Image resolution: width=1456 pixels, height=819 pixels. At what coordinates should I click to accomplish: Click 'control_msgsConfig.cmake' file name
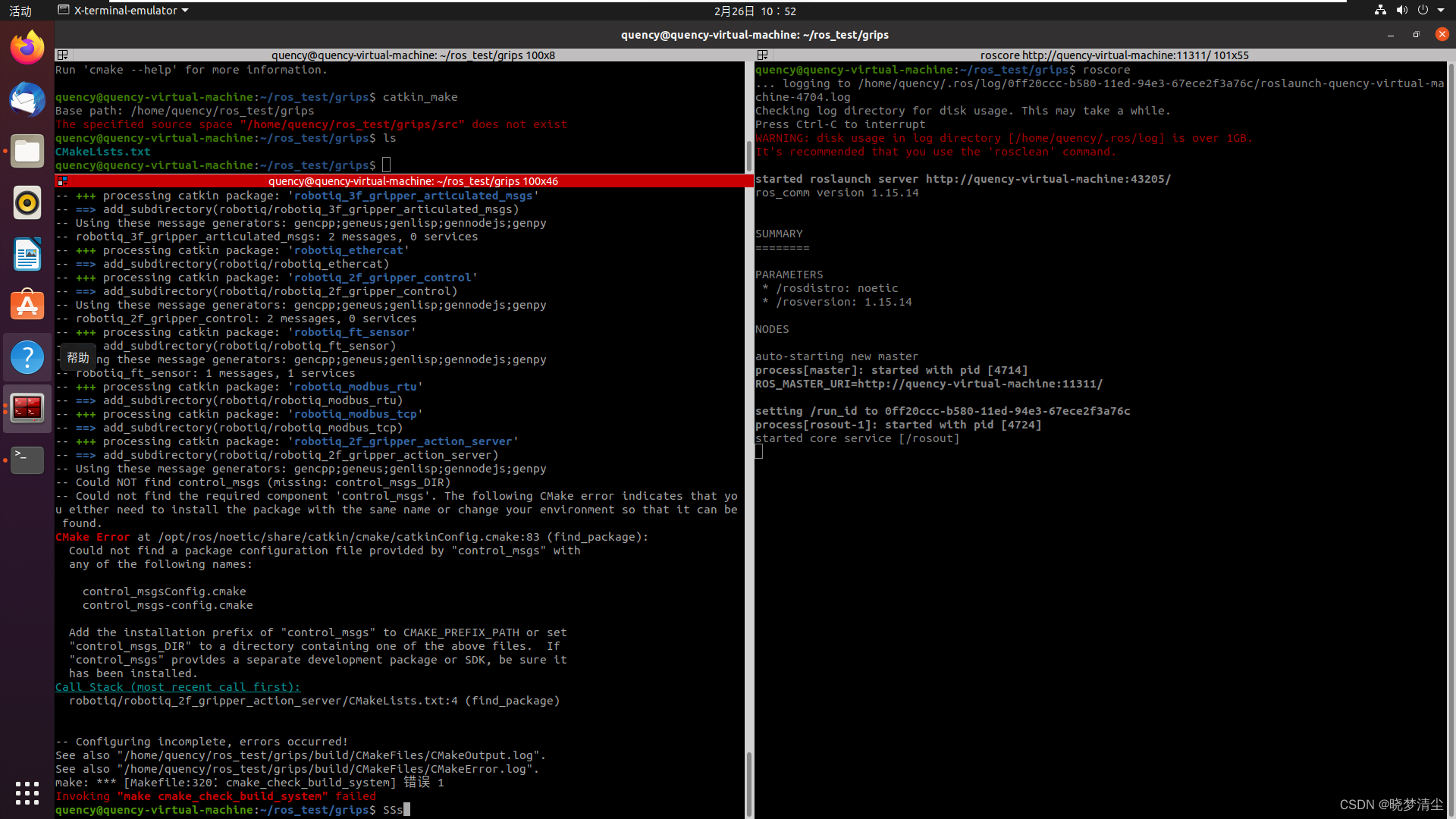[x=165, y=591]
